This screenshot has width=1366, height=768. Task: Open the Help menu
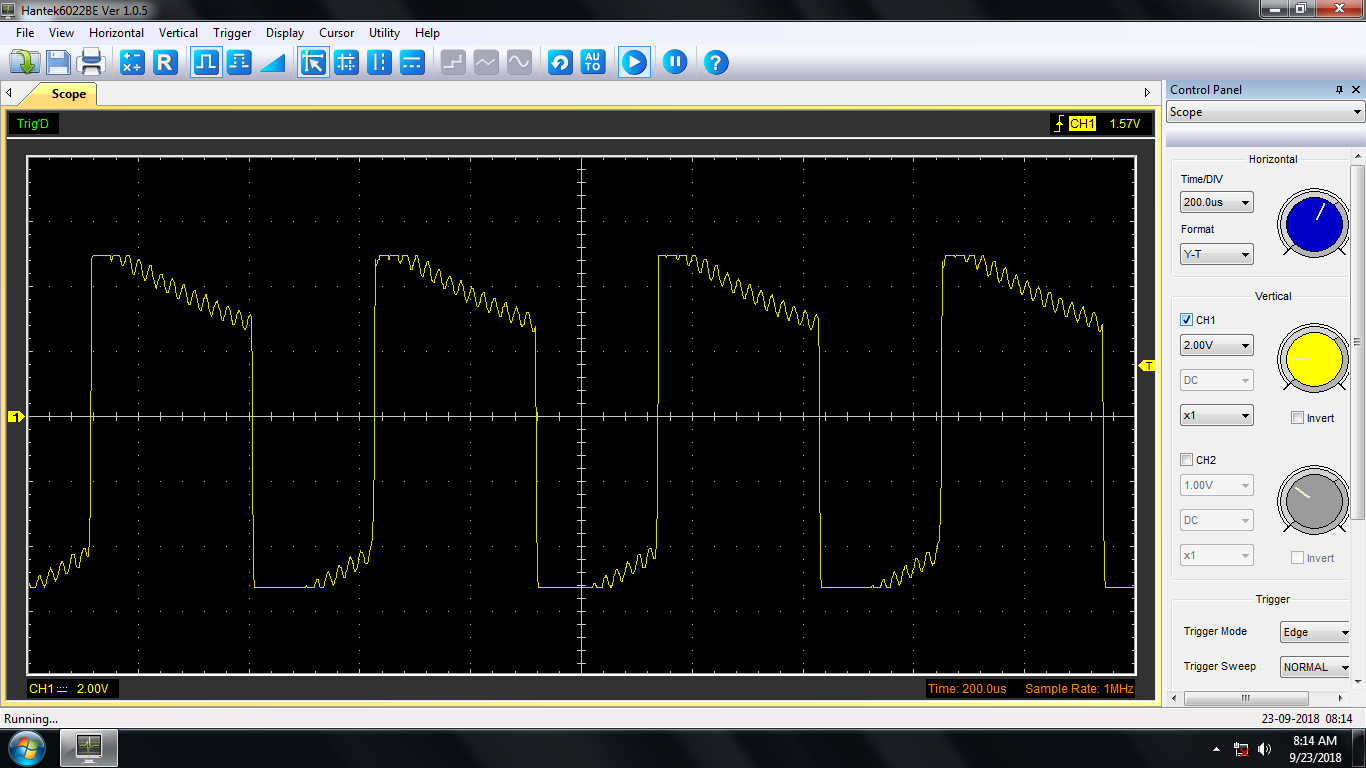(427, 33)
